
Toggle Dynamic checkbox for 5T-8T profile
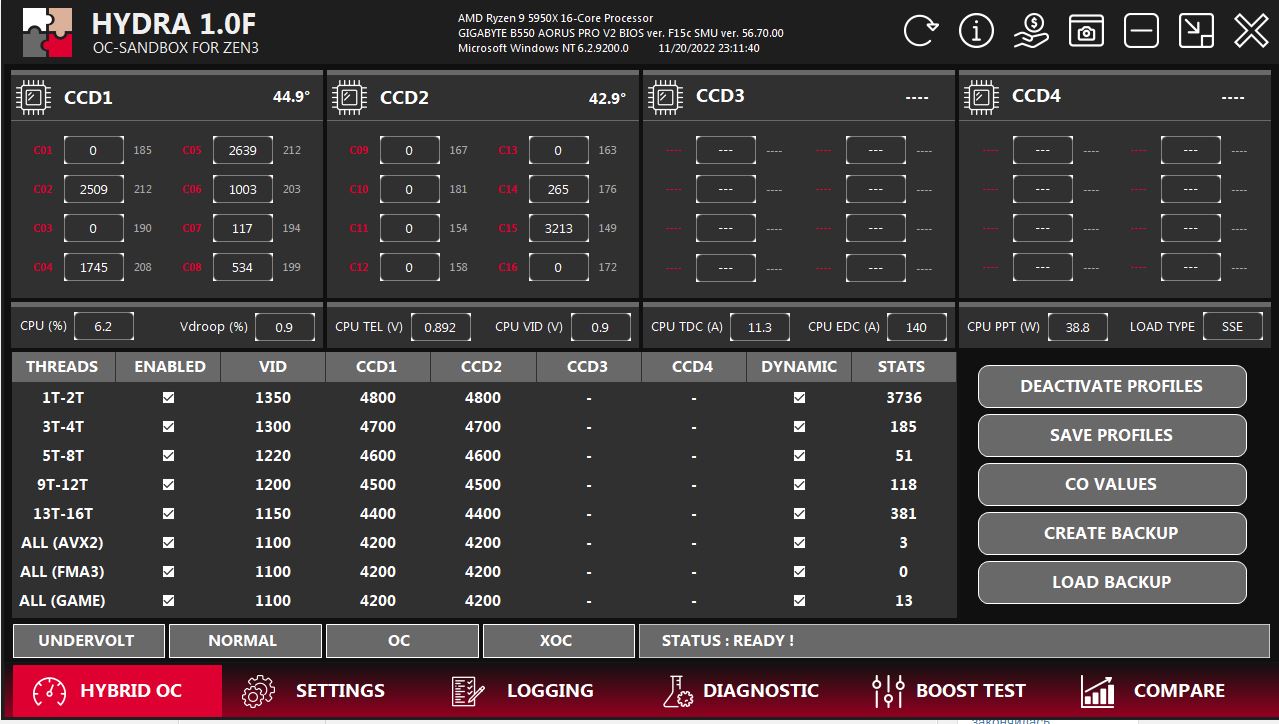[799, 455]
